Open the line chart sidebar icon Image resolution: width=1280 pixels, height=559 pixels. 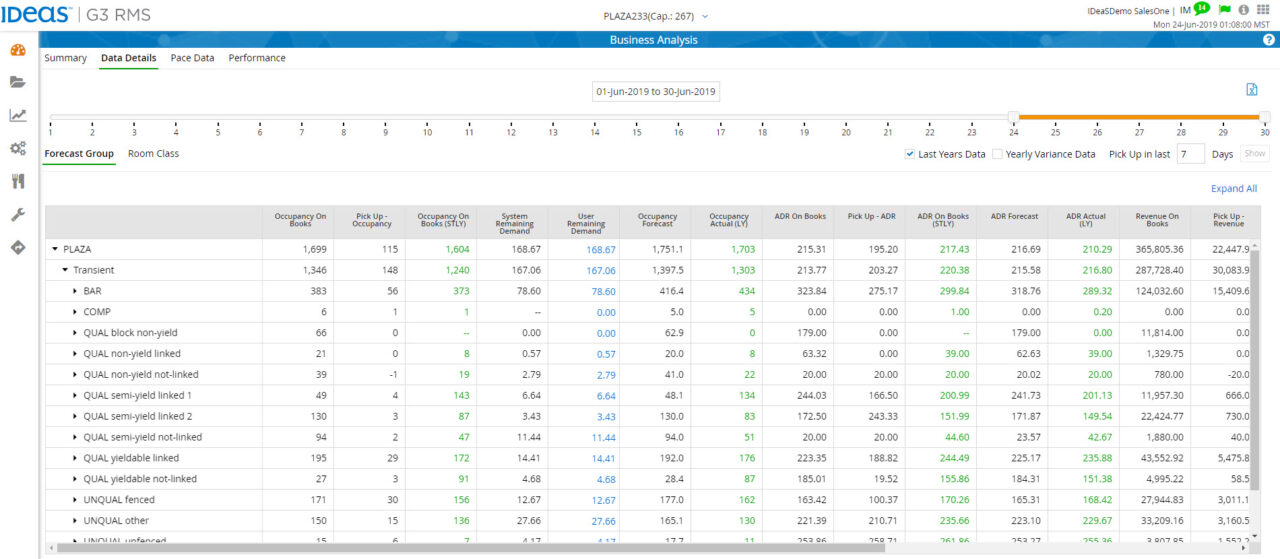coord(17,115)
